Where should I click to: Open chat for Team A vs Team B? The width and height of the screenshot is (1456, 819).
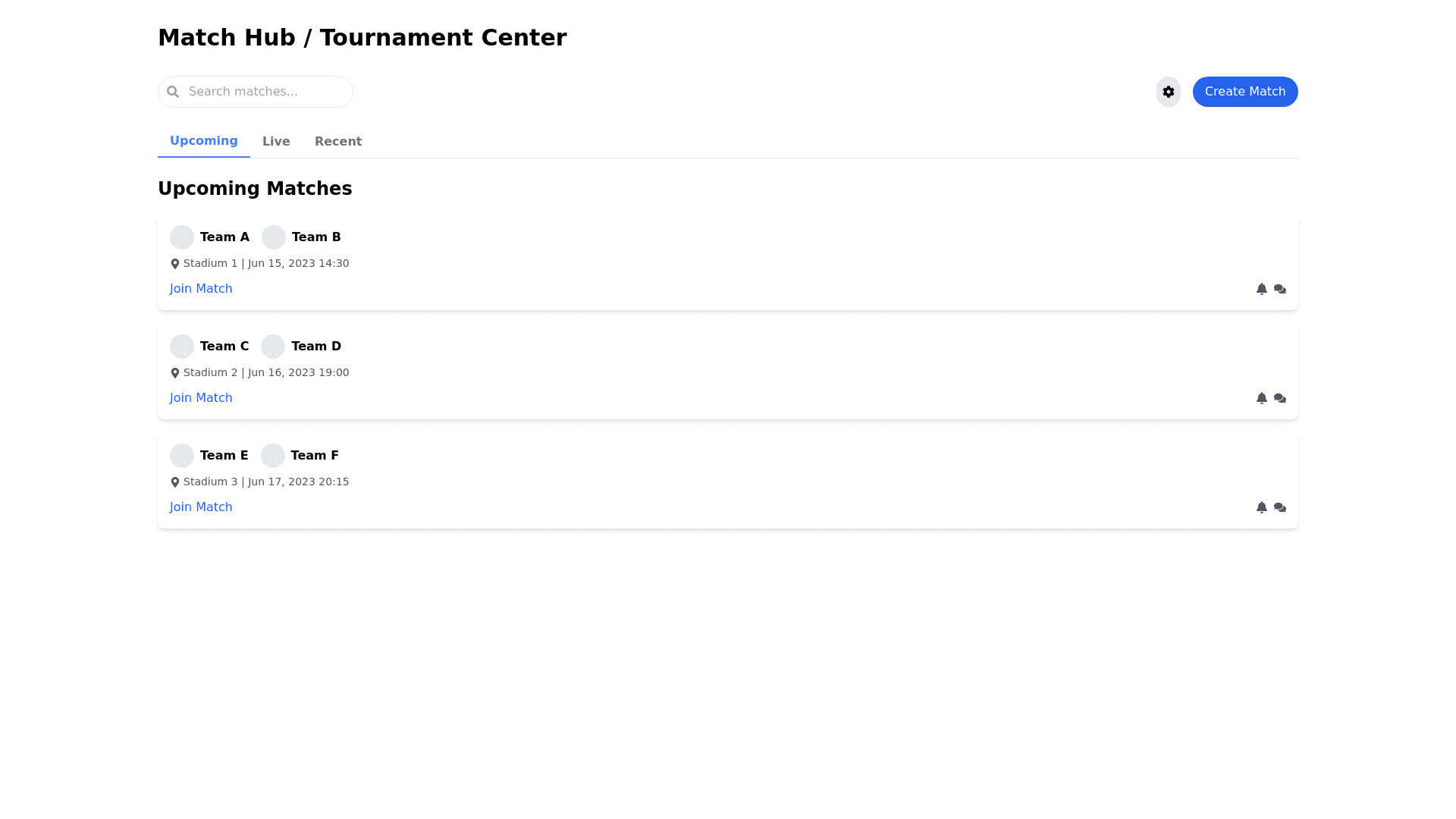pos(1280,289)
